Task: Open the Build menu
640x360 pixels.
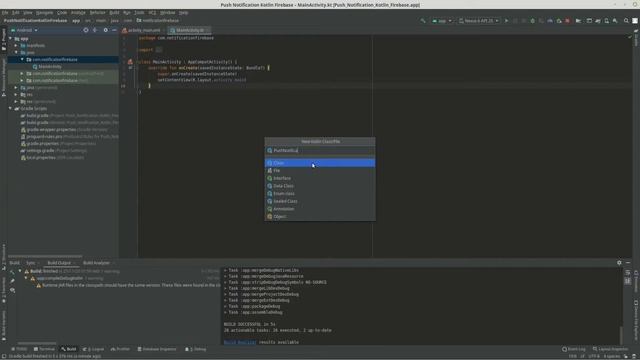Action: coord(114,13)
